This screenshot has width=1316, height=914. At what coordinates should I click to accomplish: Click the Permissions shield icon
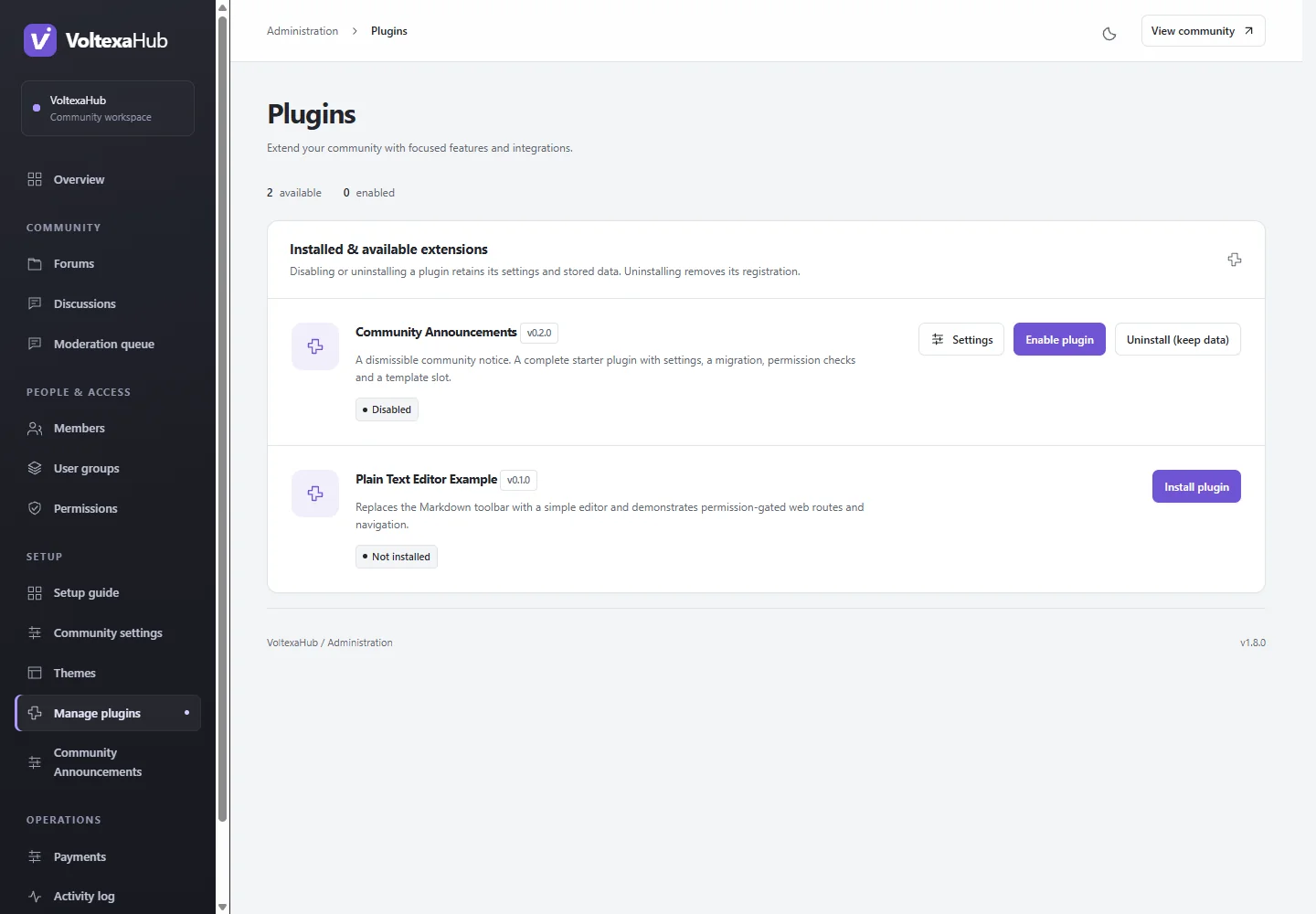[x=35, y=508]
